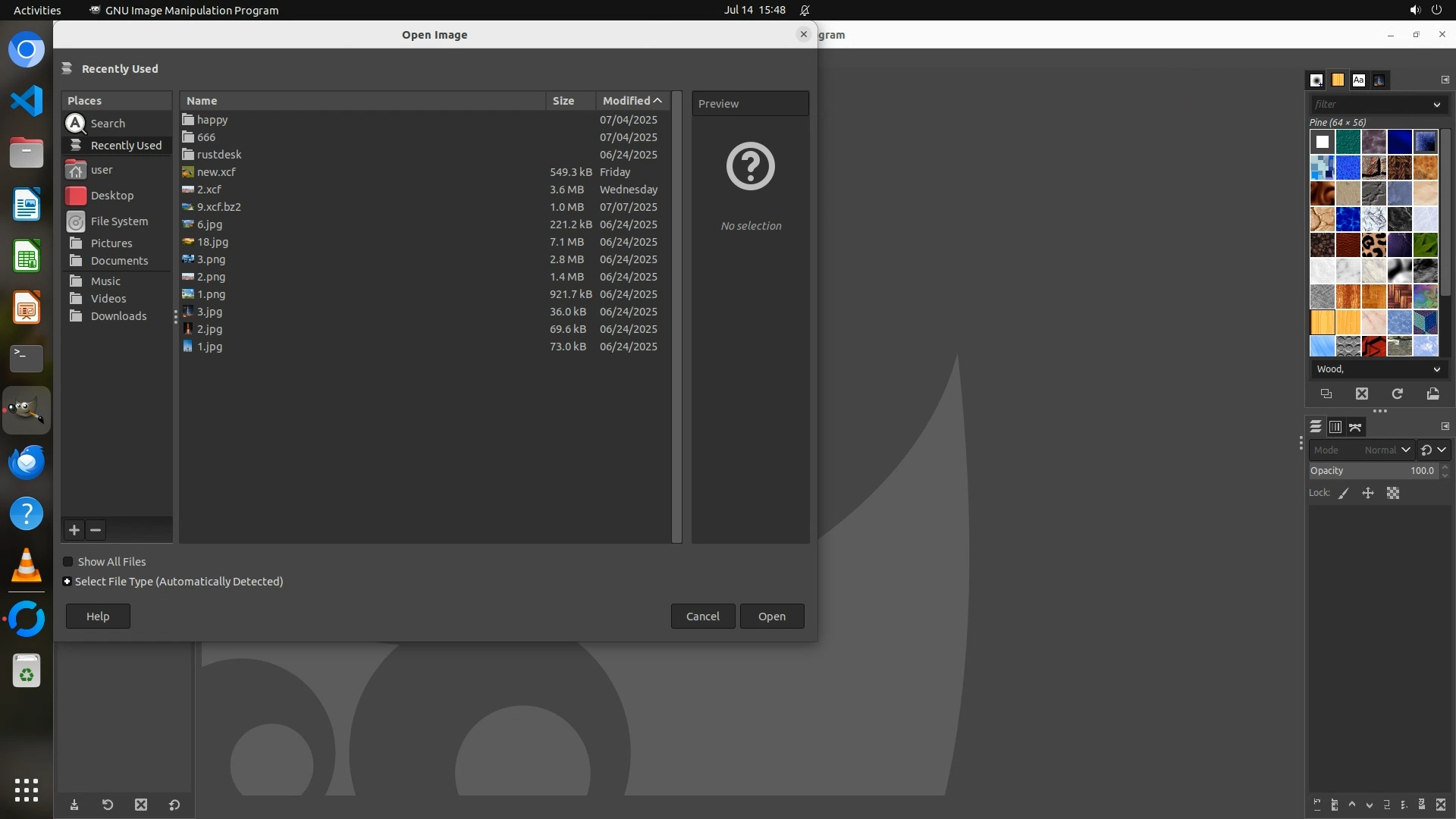Image resolution: width=1456 pixels, height=819 pixels.
Task: Click the Open button
Action: [771, 616]
